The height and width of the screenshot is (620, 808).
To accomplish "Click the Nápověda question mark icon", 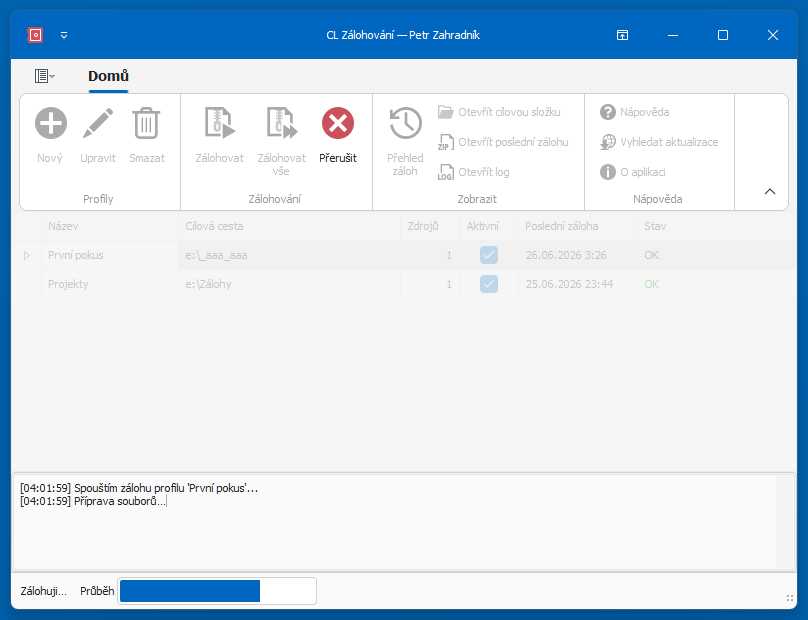I will [x=608, y=112].
